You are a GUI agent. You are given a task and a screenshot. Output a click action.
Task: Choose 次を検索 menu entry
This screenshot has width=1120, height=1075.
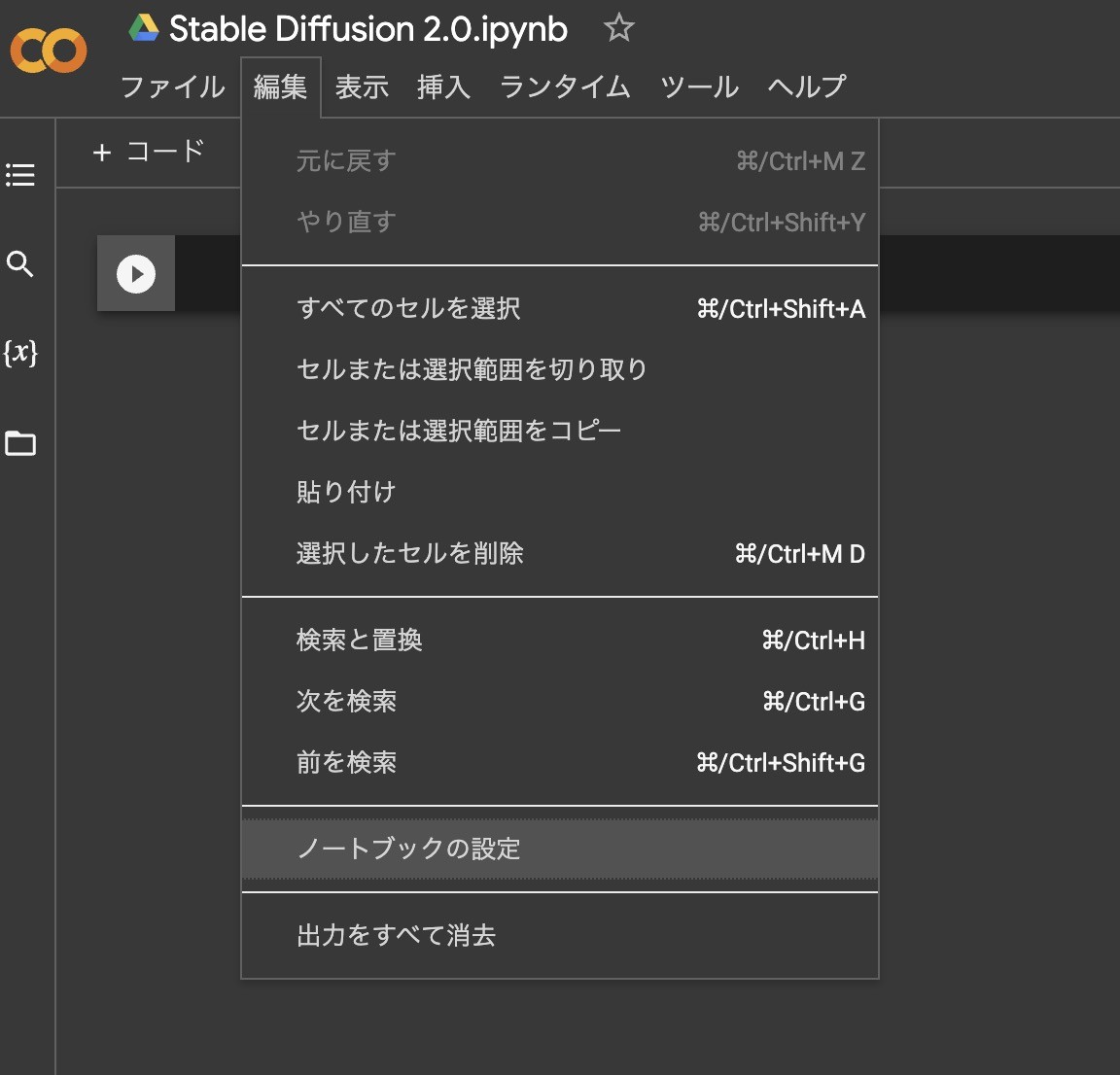point(560,702)
